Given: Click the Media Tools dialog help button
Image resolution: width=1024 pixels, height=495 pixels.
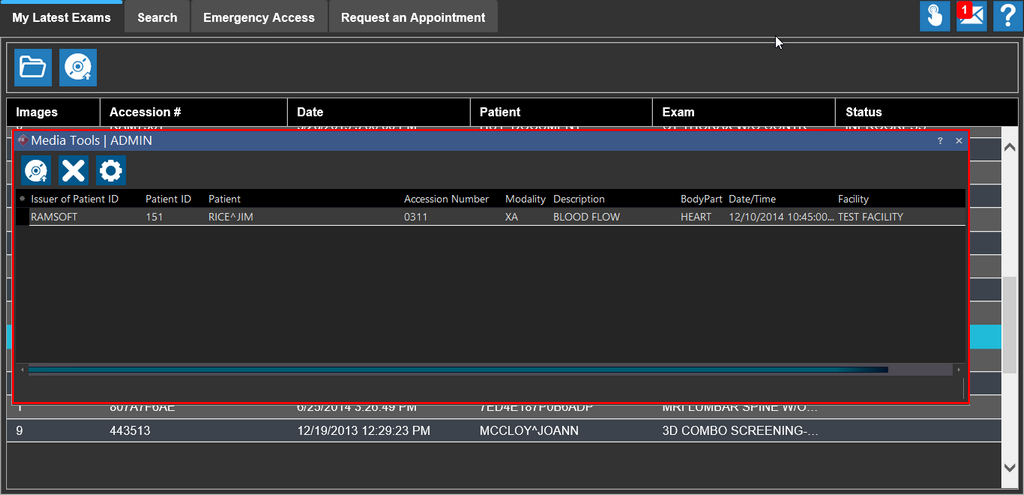Looking at the screenshot, I should pos(940,141).
